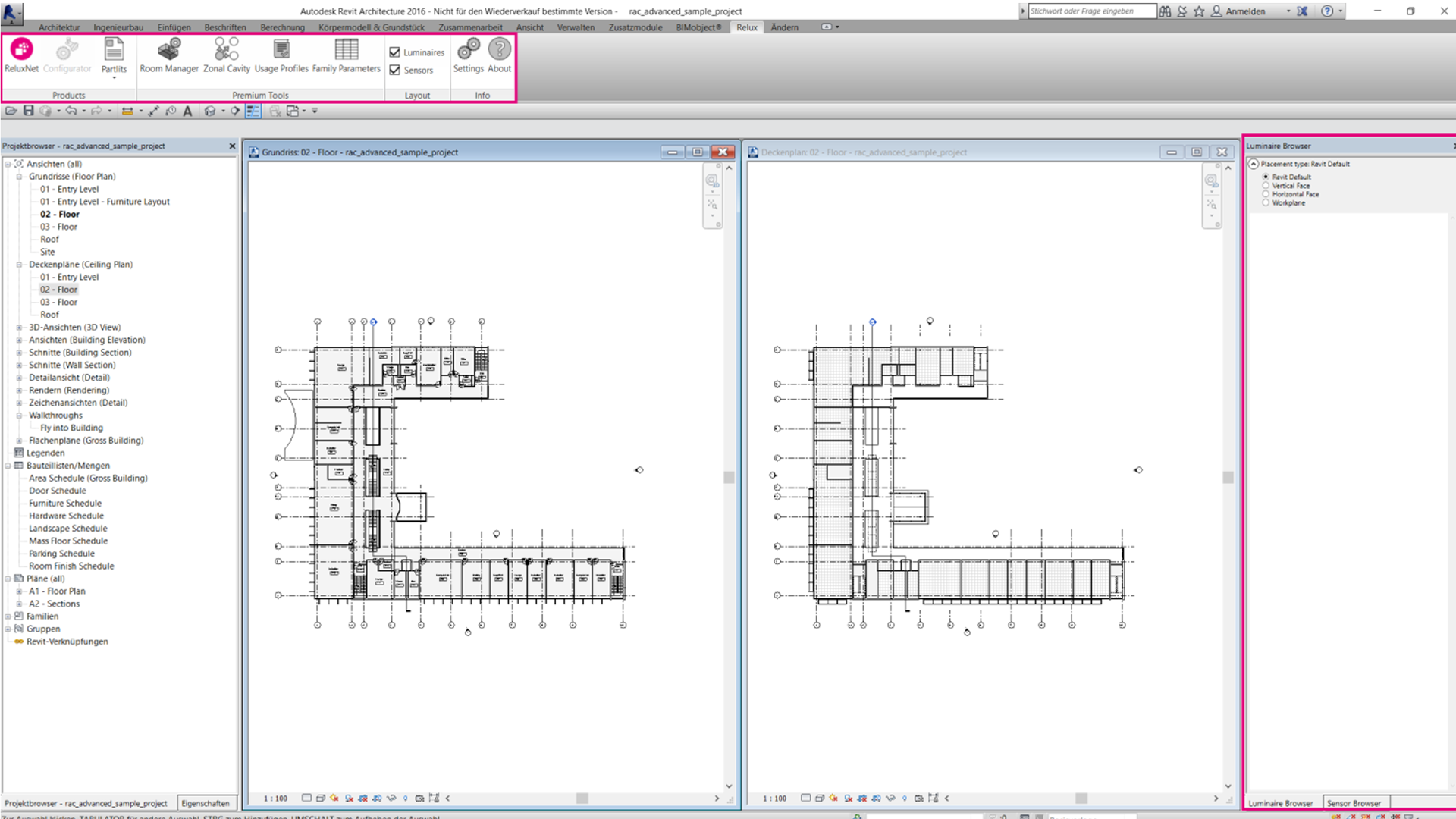The image size is (1456, 819).
Task: Switch to the Berechnung ribbon tab
Action: pos(282,27)
